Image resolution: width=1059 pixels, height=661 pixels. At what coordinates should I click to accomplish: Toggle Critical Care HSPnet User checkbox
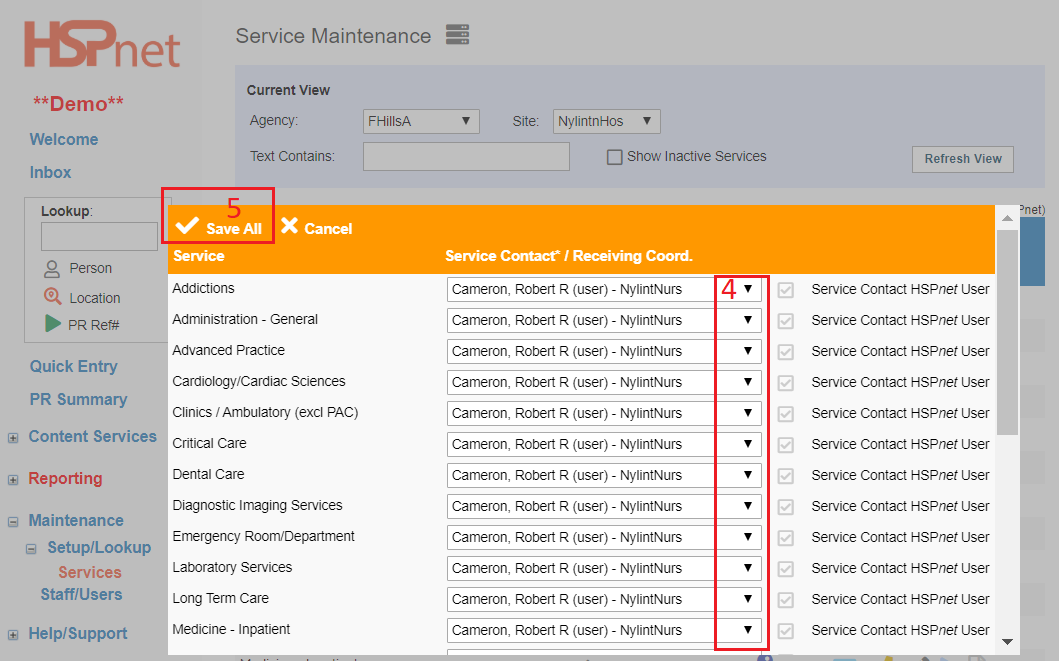coord(785,446)
